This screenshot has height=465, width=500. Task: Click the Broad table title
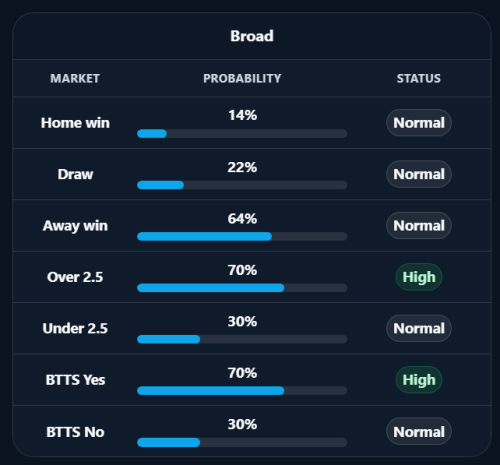point(252,36)
